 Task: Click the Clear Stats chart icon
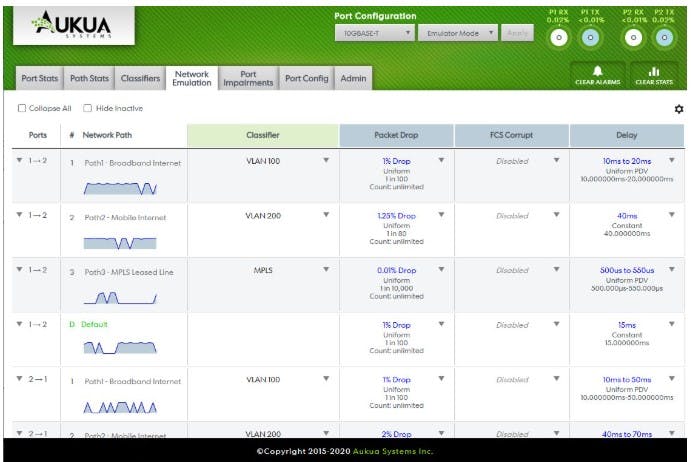pyautogui.click(x=655, y=72)
